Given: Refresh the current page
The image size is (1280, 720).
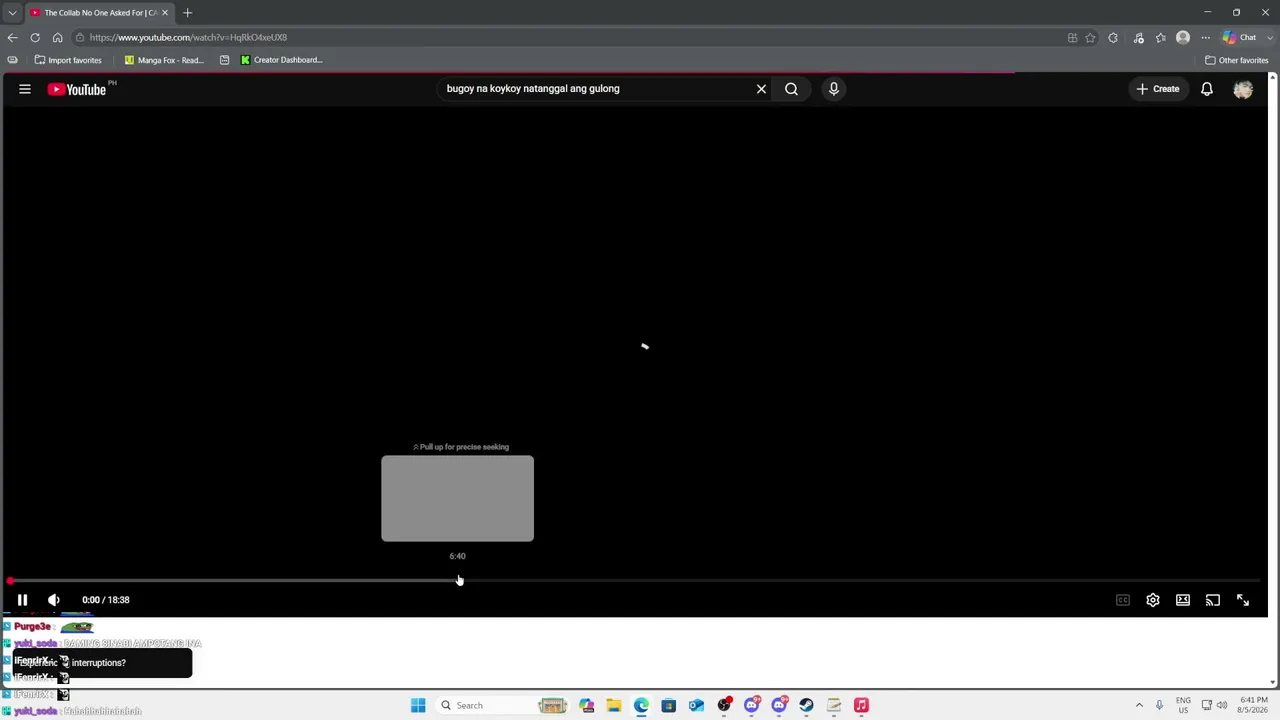Looking at the screenshot, I should click(35, 38).
